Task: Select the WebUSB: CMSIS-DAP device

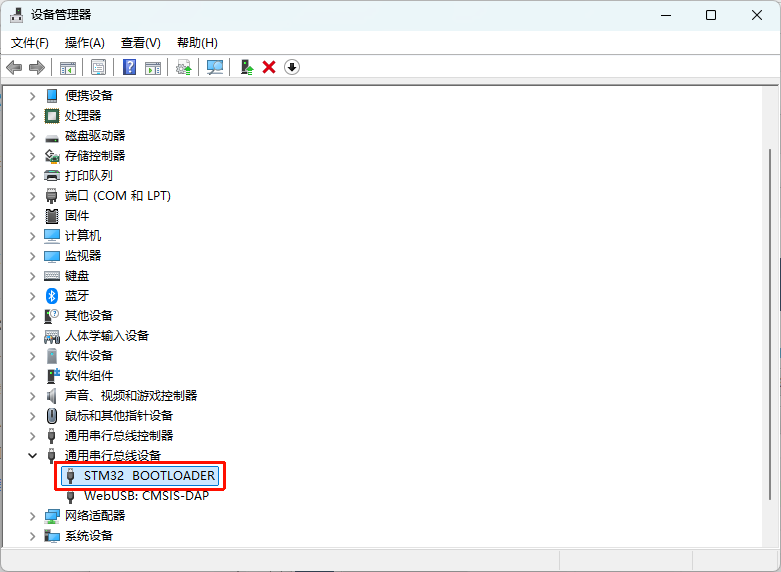Action: tap(146, 496)
